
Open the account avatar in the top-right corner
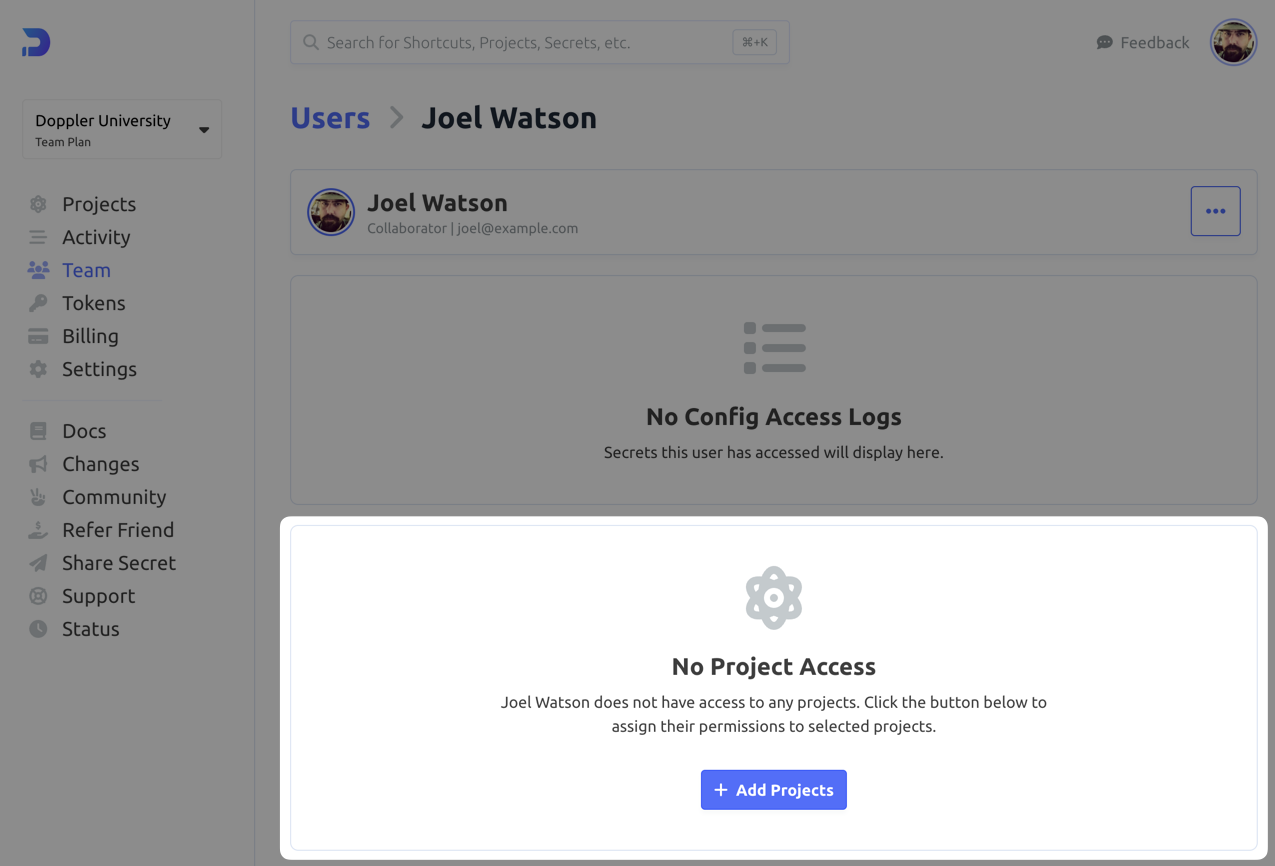1233,43
